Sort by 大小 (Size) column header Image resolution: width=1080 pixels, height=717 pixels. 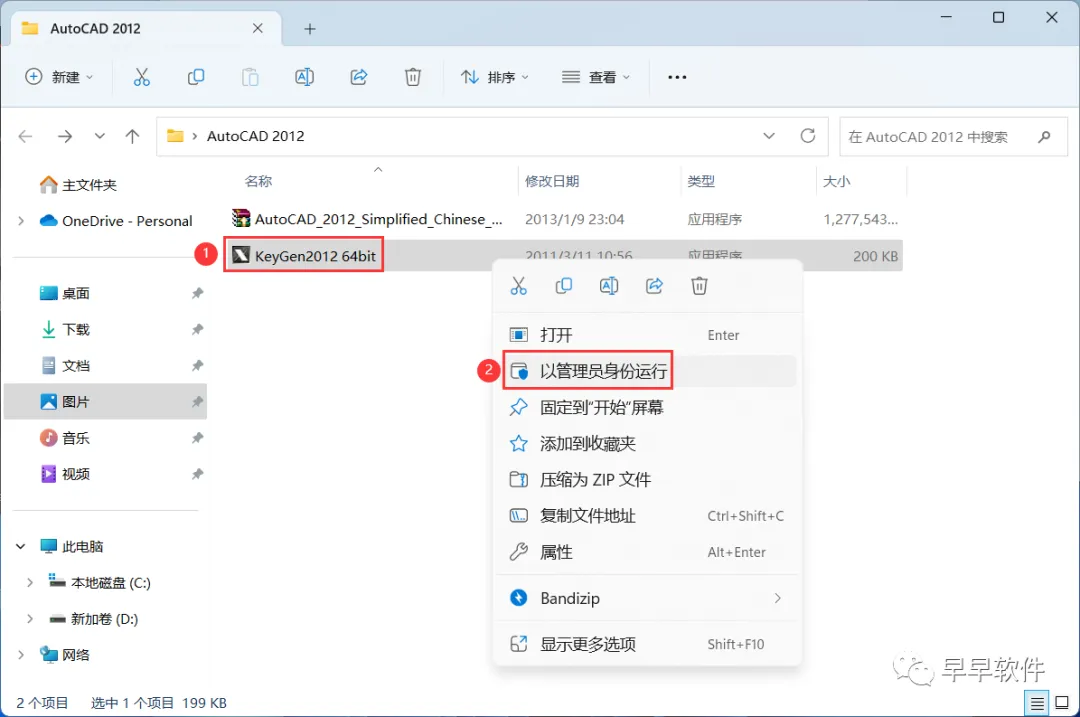tap(836, 181)
